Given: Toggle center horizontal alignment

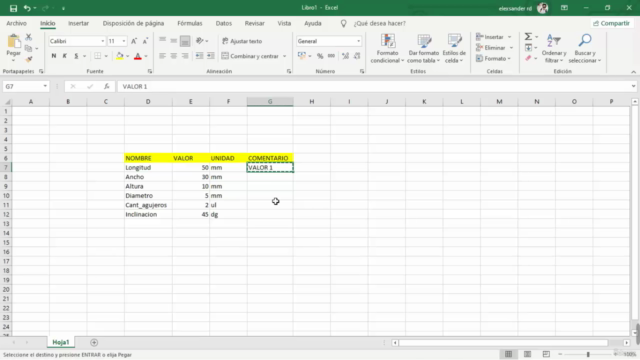Looking at the screenshot, I should (x=173, y=56).
